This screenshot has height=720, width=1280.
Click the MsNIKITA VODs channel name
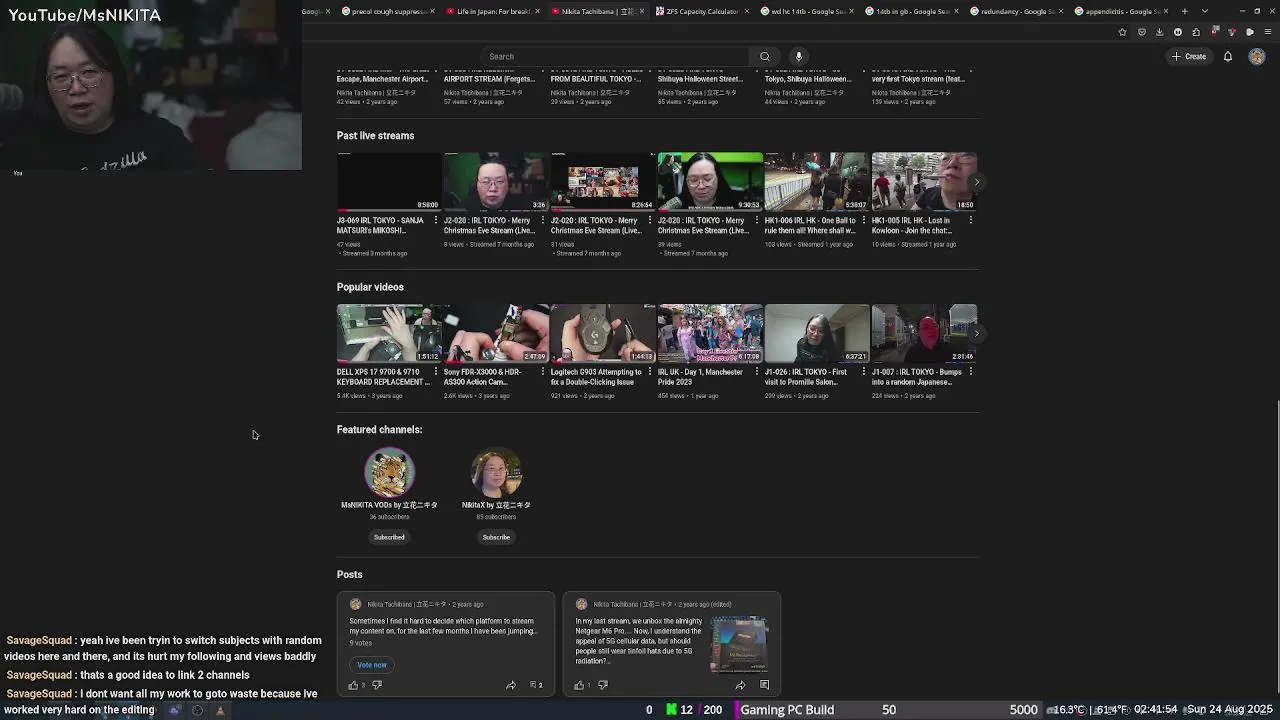pyautogui.click(x=389, y=505)
